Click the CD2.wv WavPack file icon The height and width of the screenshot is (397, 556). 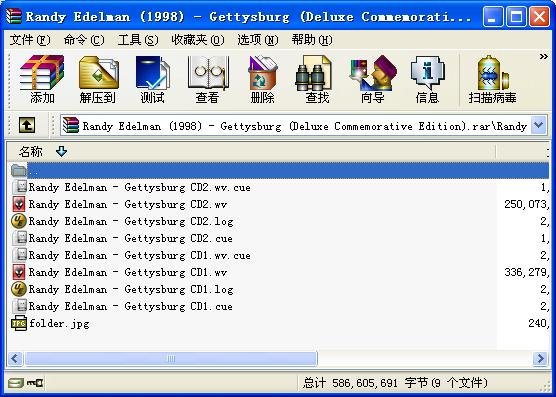[x=19, y=205]
